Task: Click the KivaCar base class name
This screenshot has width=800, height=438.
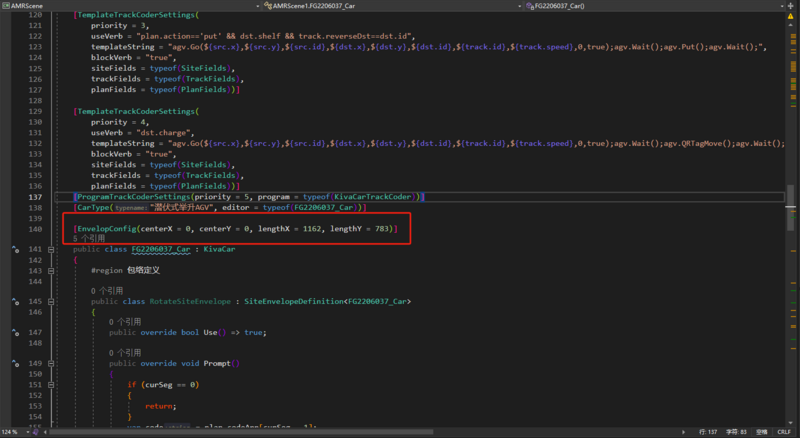Action: pyautogui.click(x=219, y=249)
